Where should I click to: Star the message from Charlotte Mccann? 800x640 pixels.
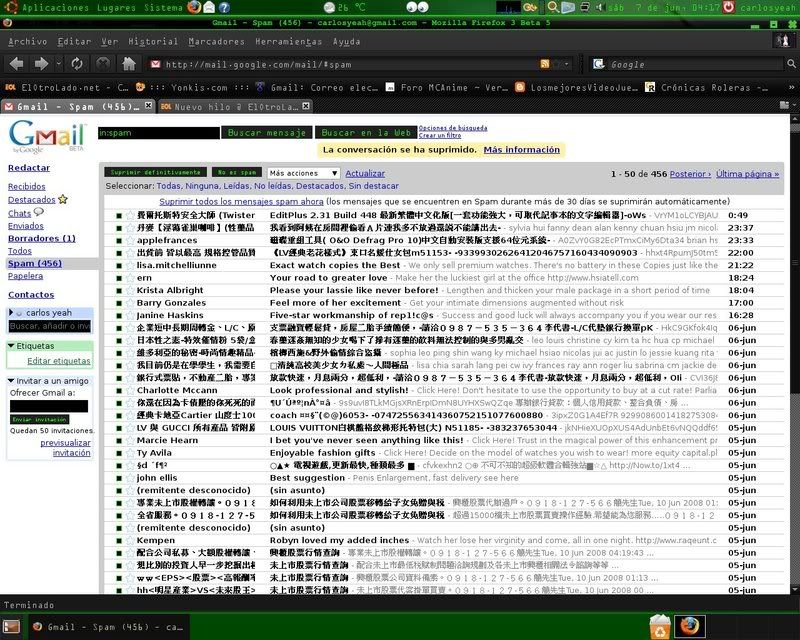[x=130, y=390]
